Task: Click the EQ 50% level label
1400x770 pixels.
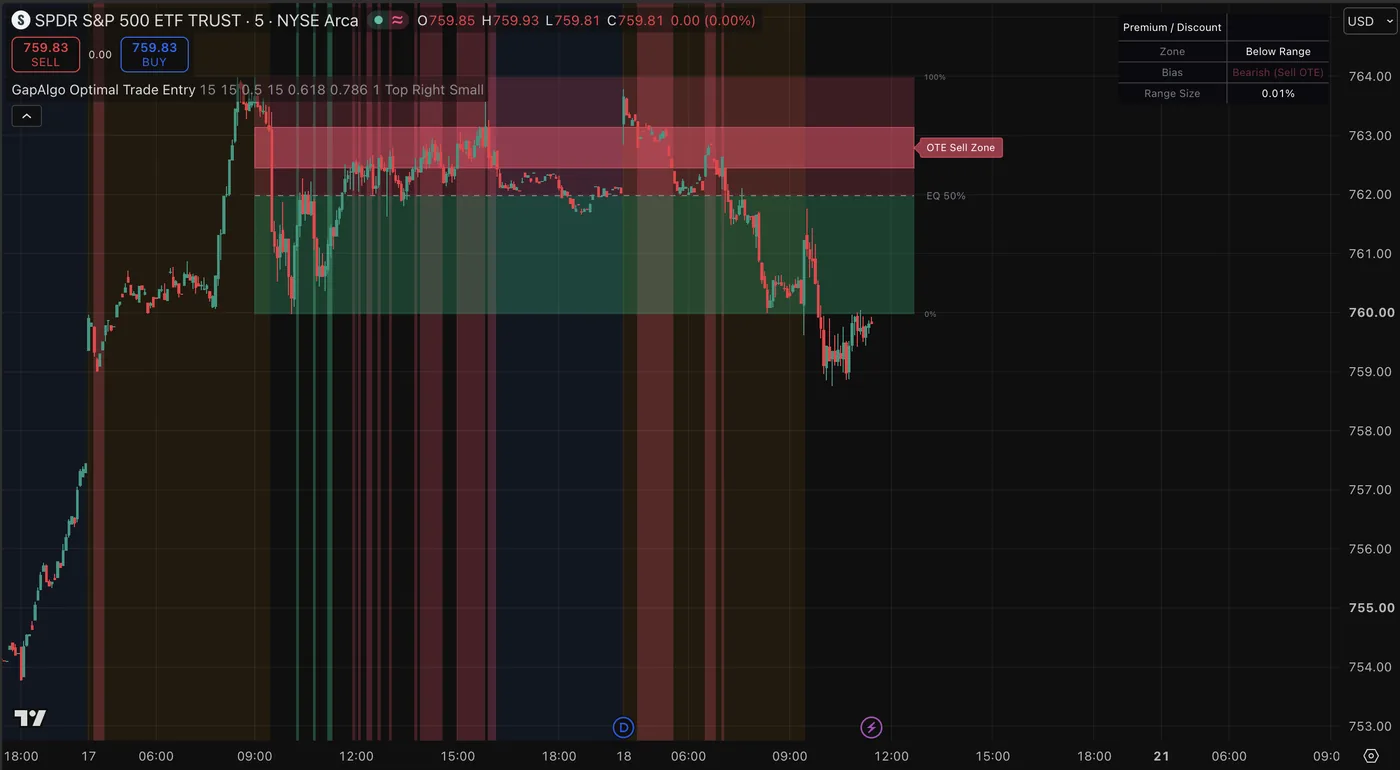Action: pyautogui.click(x=946, y=196)
